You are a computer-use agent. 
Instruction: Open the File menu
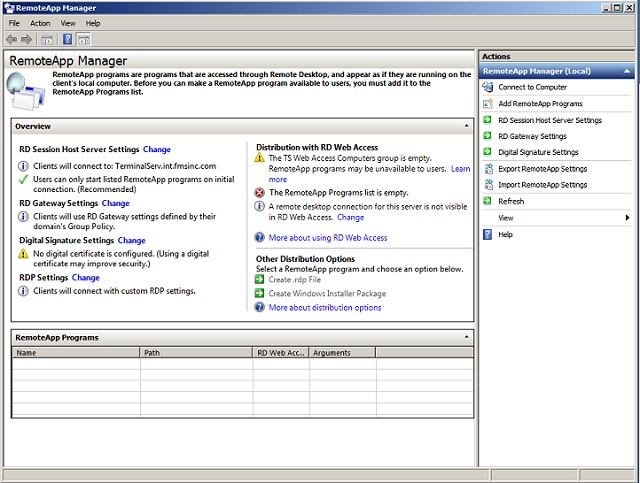(x=14, y=23)
